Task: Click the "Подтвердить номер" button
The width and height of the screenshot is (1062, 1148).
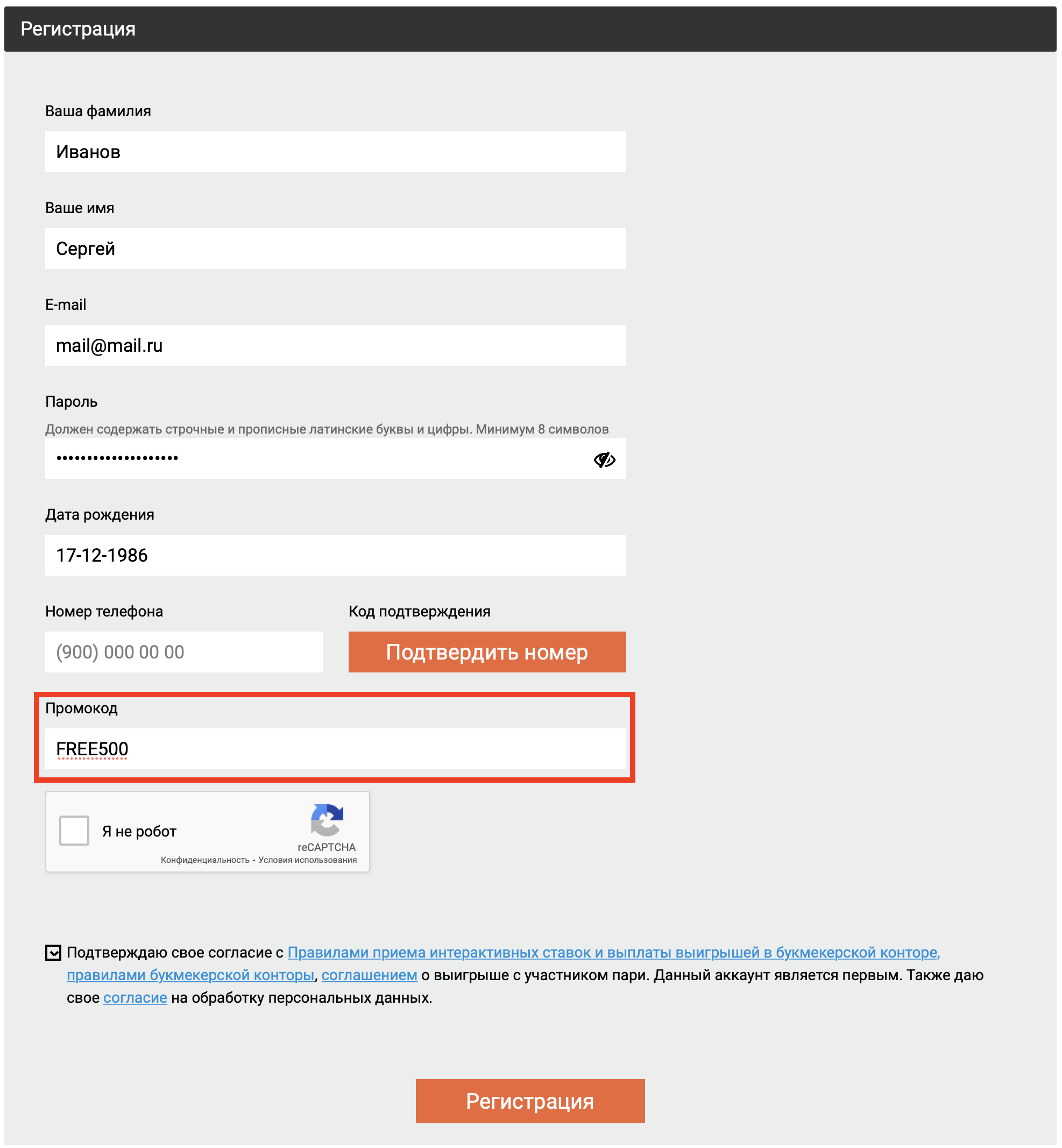Action: (x=487, y=652)
